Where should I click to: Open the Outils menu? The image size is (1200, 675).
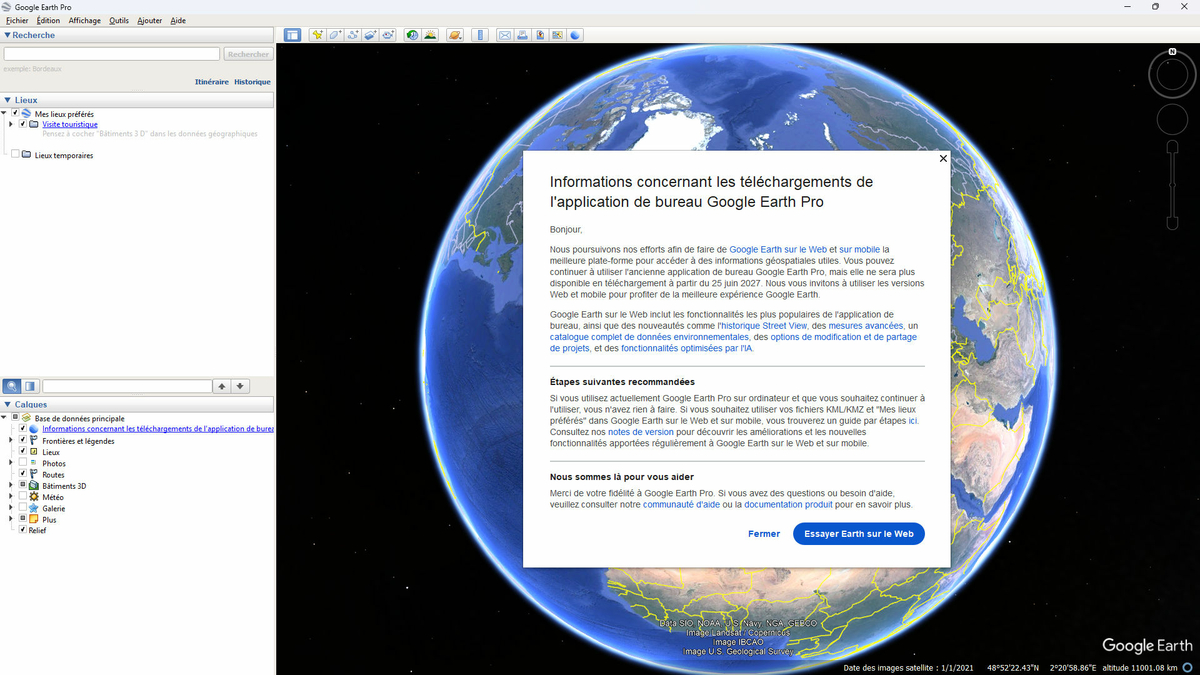[119, 21]
